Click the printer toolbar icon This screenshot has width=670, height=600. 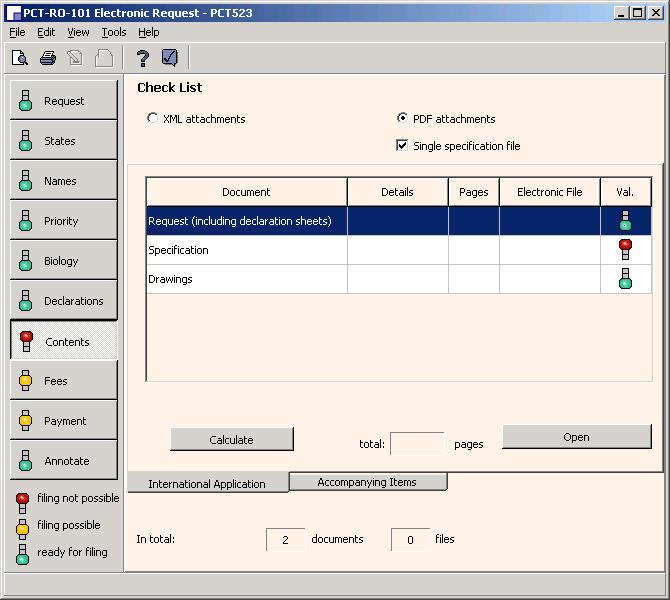[48, 58]
